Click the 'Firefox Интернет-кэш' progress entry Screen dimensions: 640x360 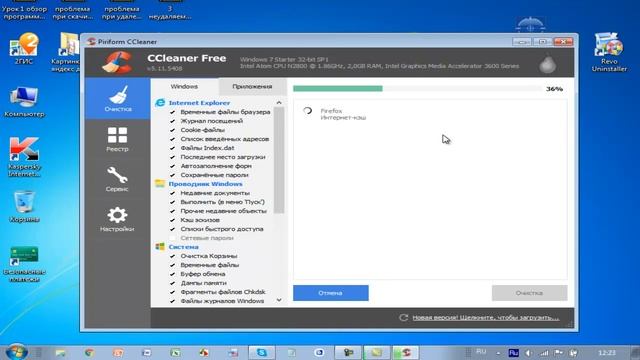pos(335,114)
